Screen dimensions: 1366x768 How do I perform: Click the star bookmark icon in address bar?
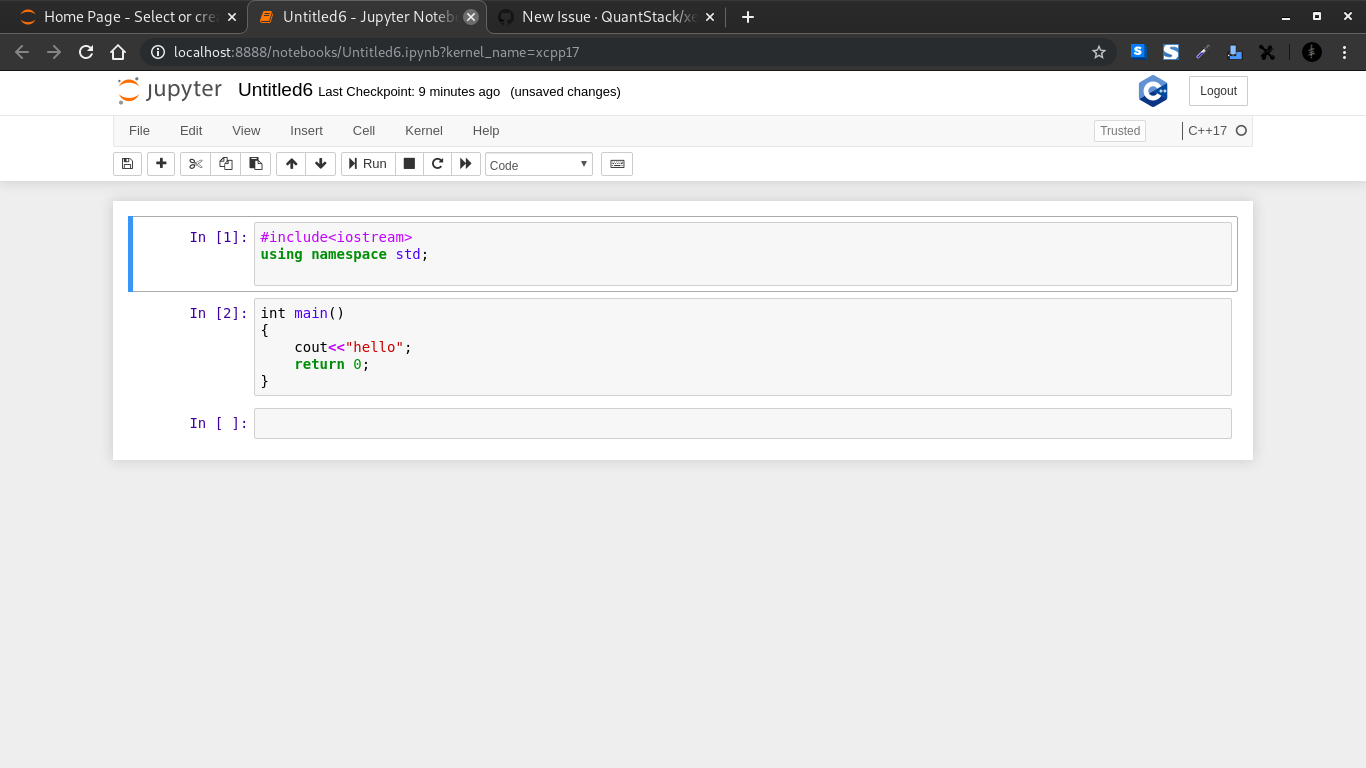coord(1099,52)
